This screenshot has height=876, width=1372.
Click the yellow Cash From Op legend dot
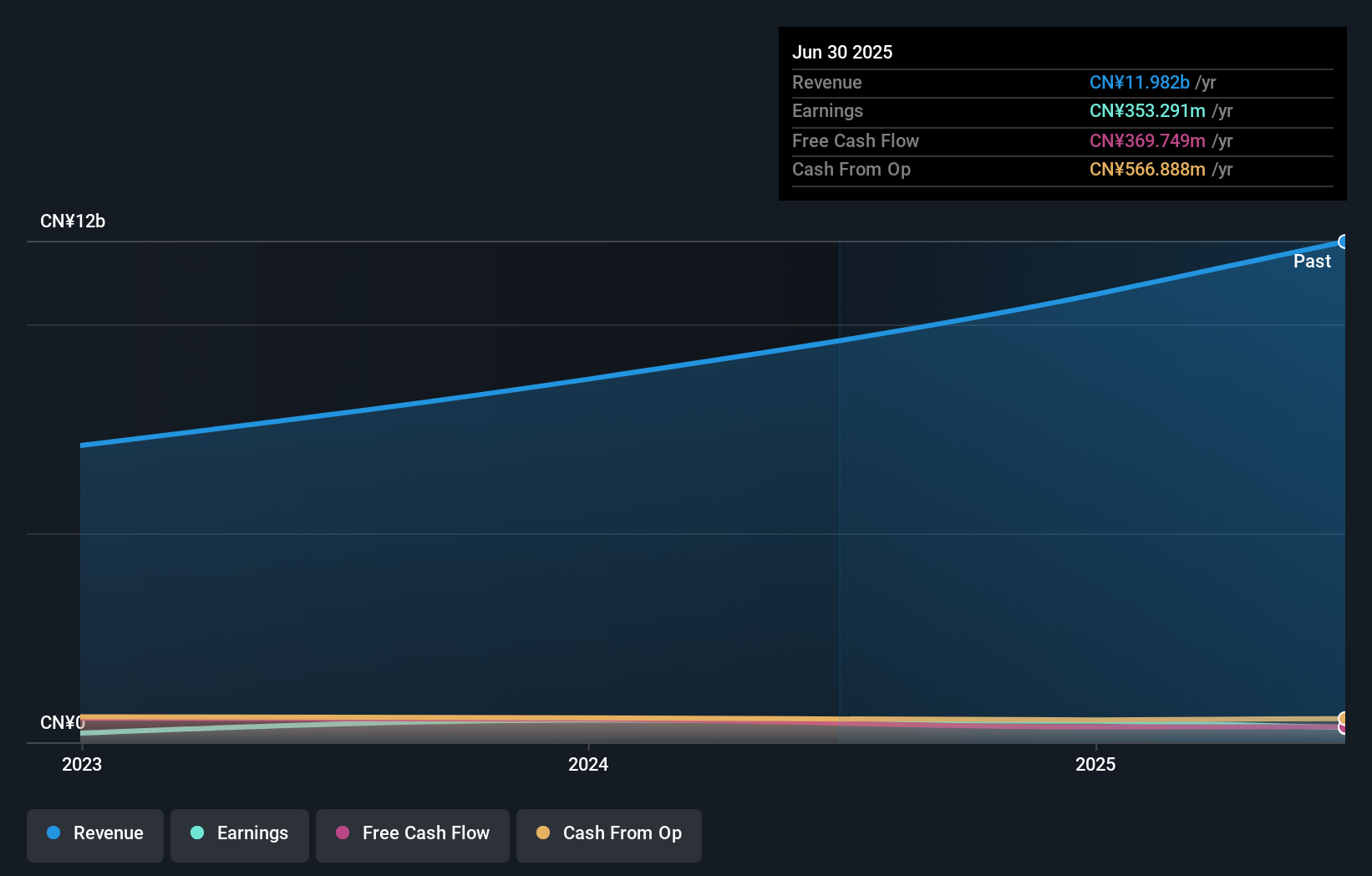pos(544,833)
